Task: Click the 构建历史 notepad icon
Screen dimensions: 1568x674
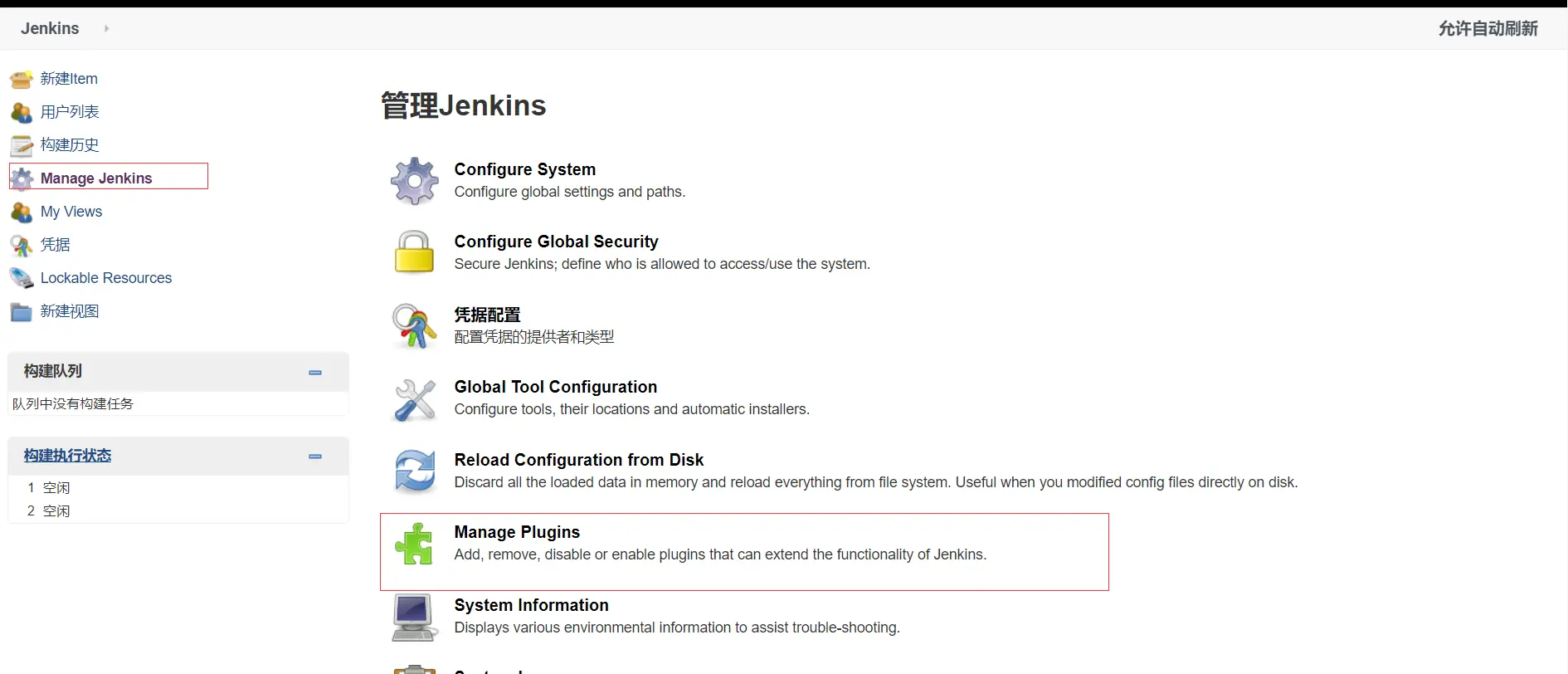Action: pyautogui.click(x=22, y=146)
